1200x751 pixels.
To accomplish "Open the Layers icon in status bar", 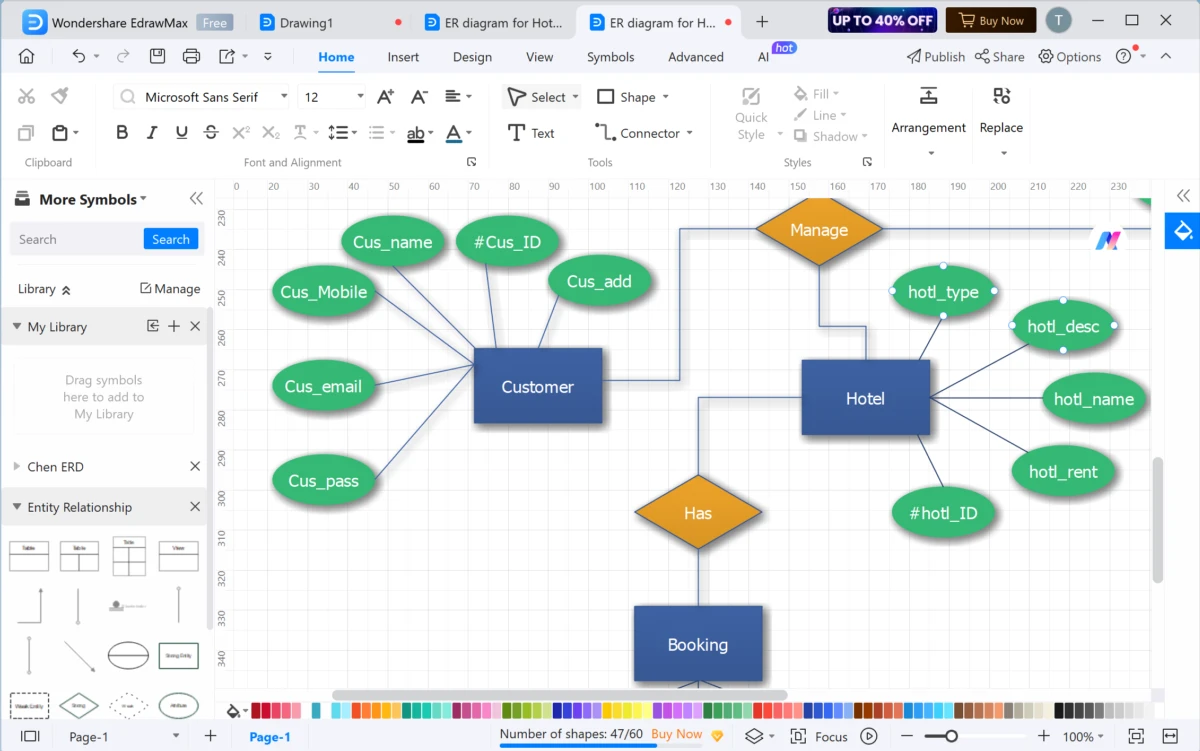I will (754, 736).
